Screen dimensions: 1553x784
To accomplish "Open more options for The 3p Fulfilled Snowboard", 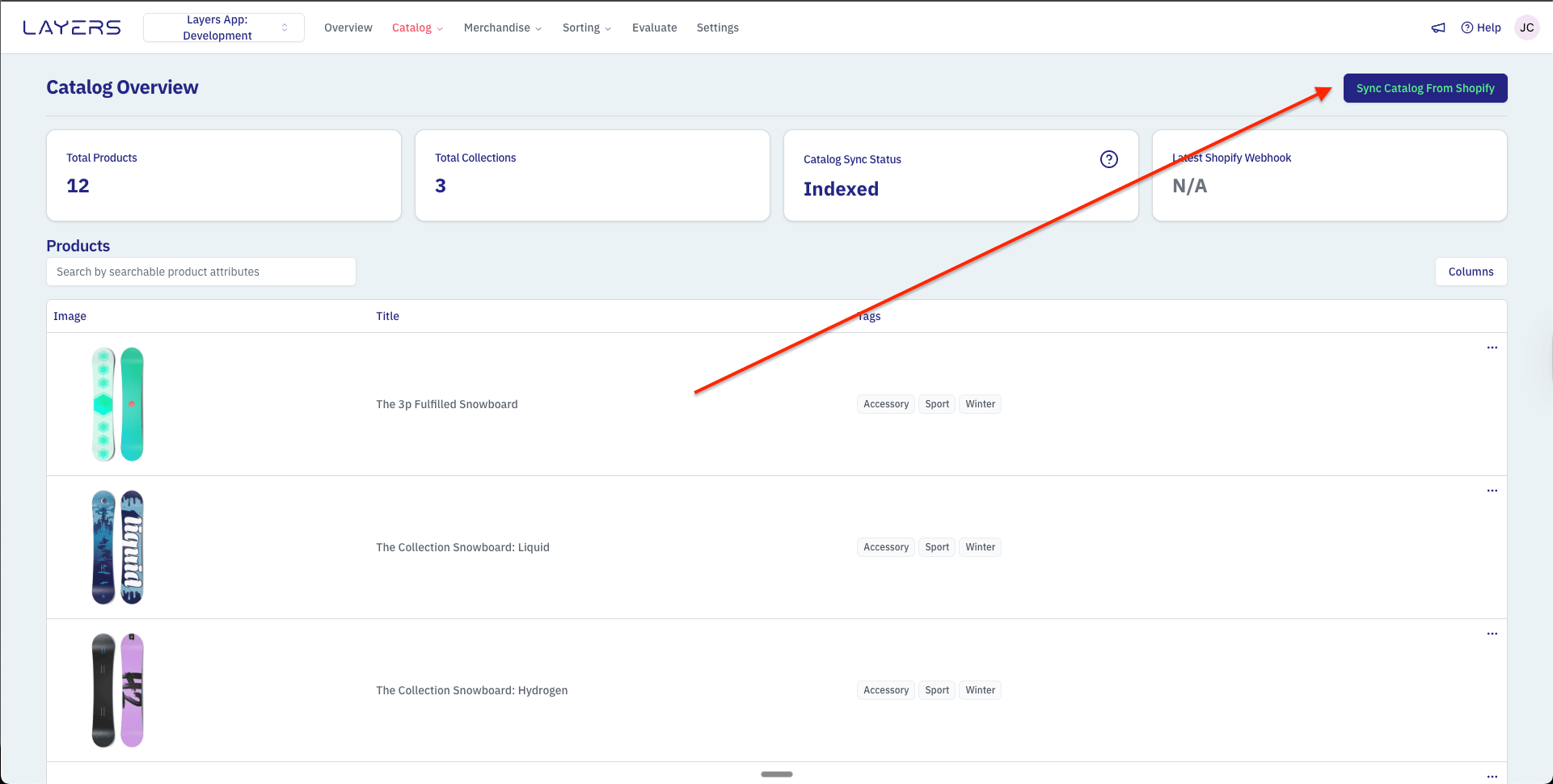I will tap(1492, 348).
